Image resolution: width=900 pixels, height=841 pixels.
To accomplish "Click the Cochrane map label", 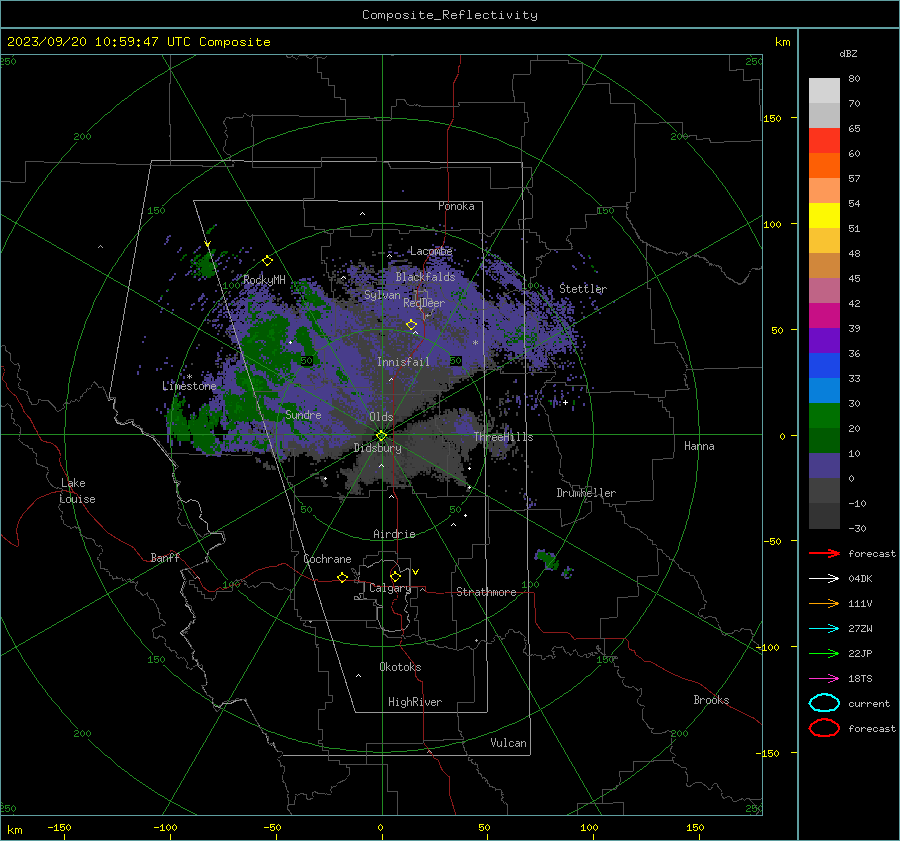I will pyautogui.click(x=327, y=559).
